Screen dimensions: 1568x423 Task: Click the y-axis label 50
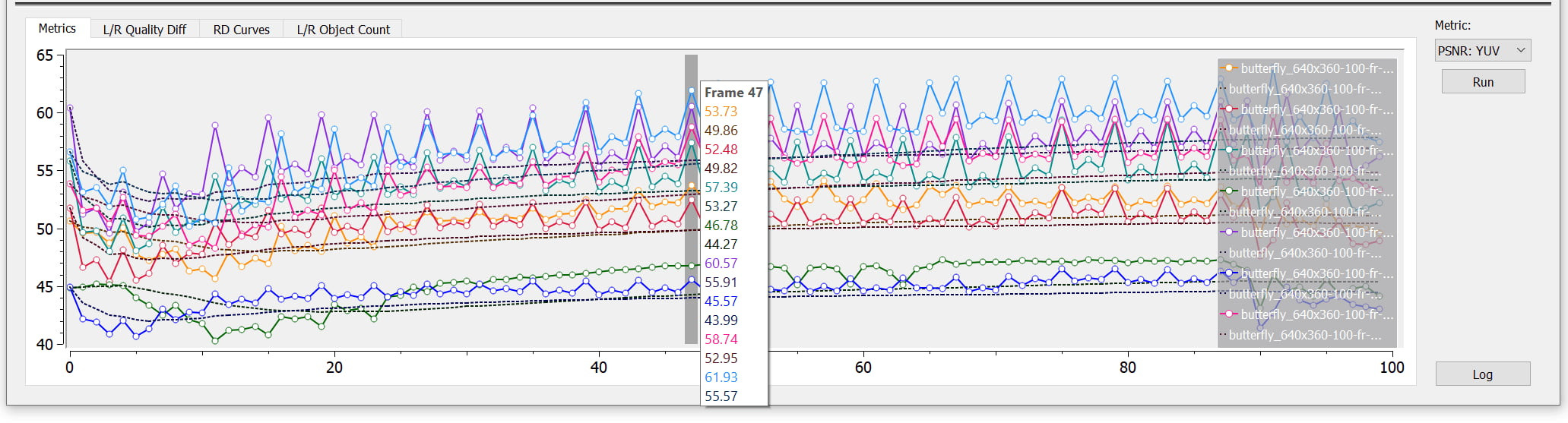(x=45, y=229)
